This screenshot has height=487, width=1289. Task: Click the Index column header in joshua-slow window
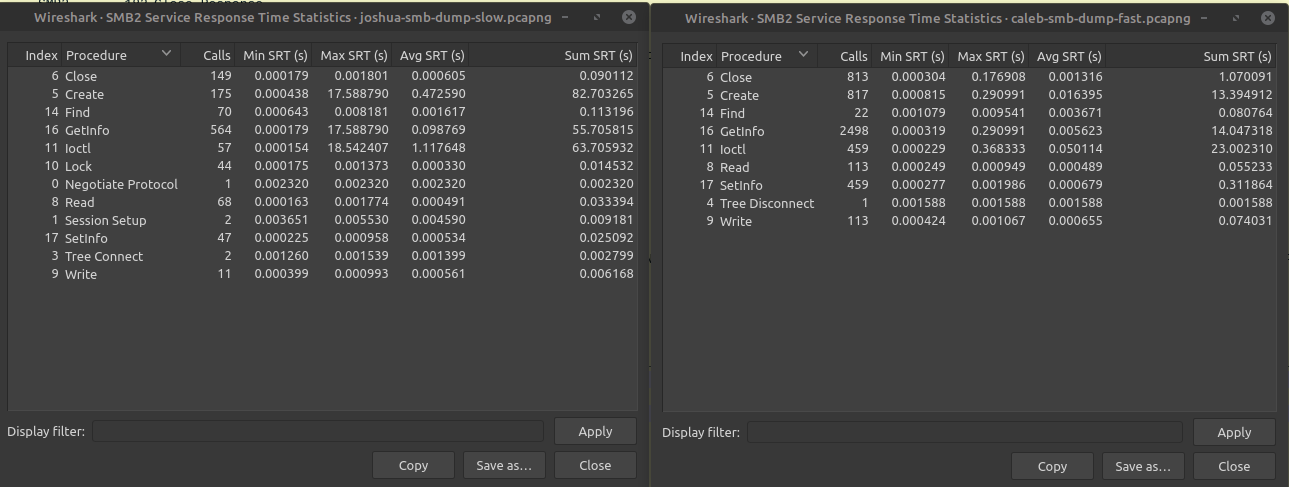click(x=41, y=55)
